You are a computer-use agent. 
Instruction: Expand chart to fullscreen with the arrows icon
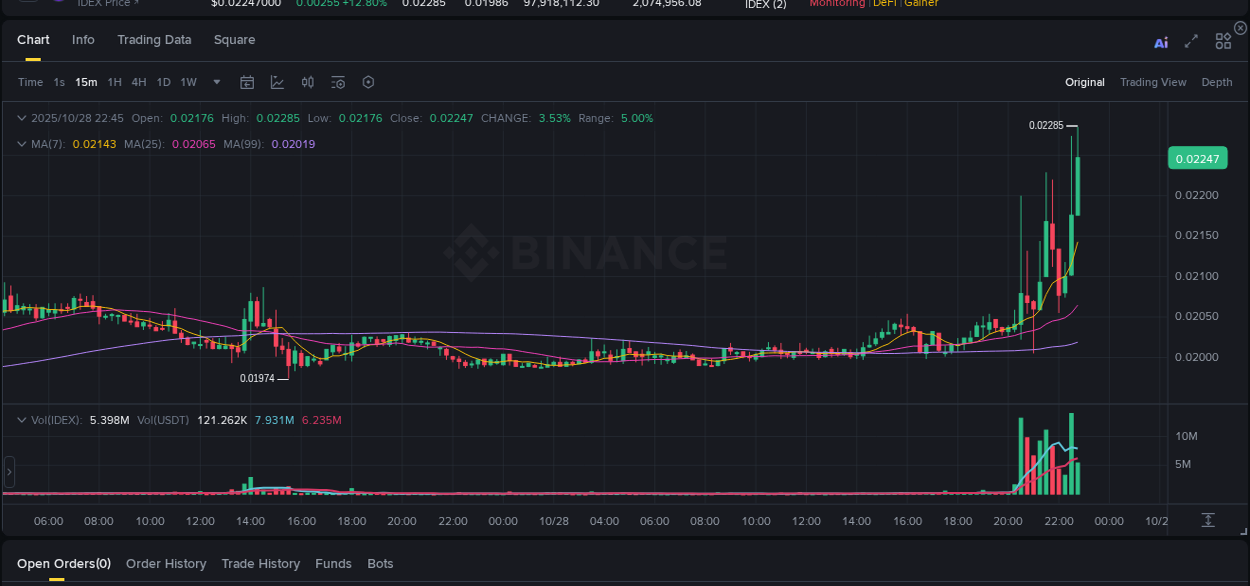pos(1190,41)
